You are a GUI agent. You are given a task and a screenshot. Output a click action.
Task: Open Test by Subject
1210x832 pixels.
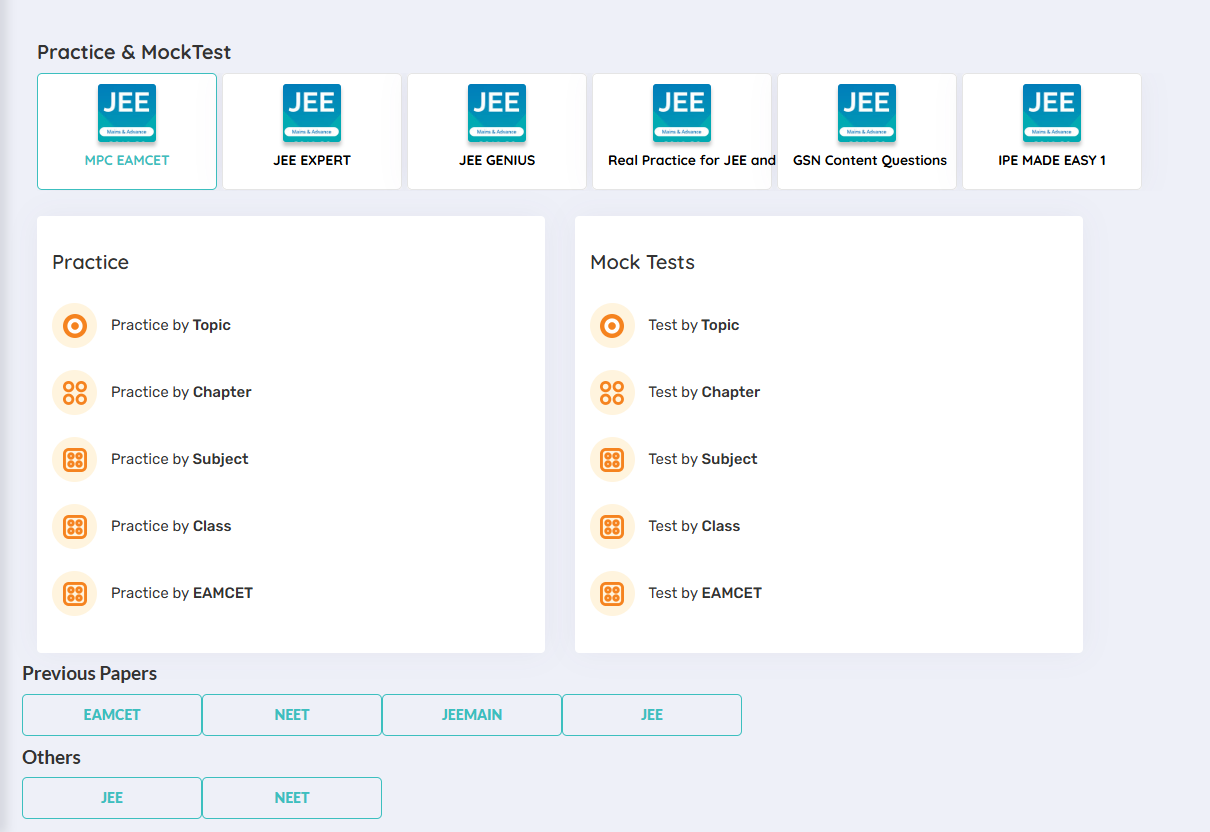coord(703,459)
